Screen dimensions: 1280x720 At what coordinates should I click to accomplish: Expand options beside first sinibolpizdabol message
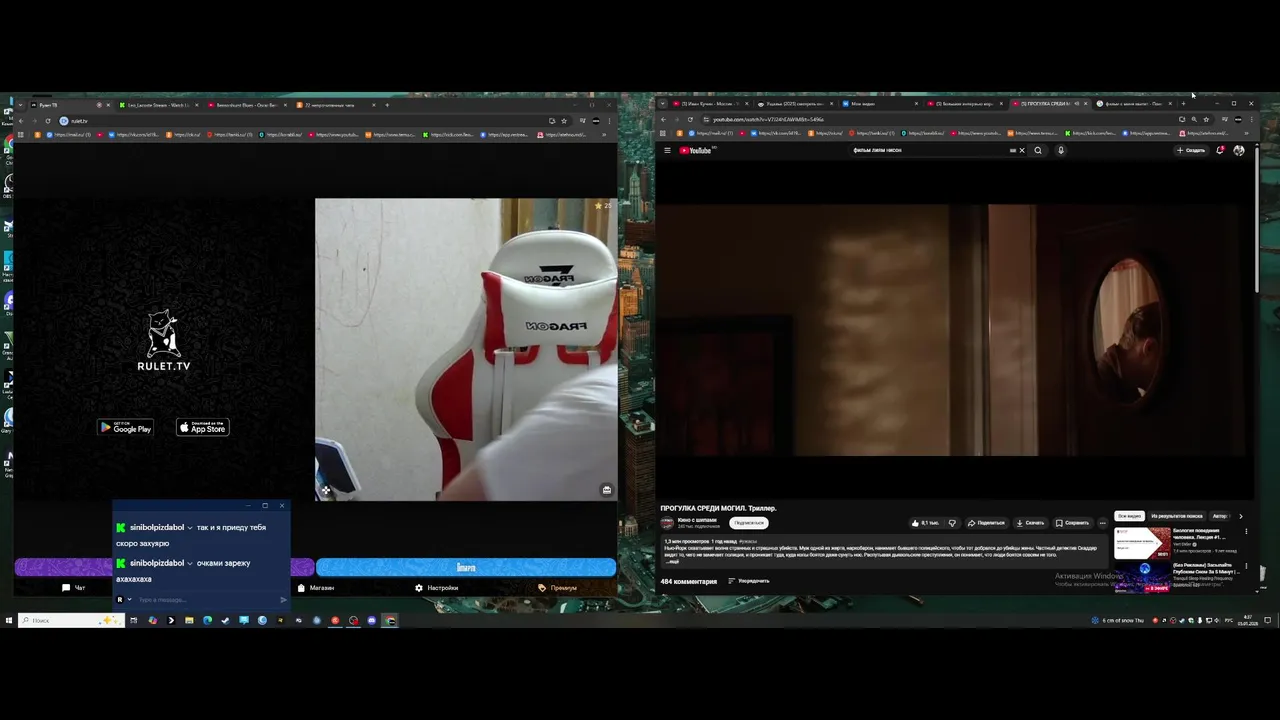click(x=190, y=527)
